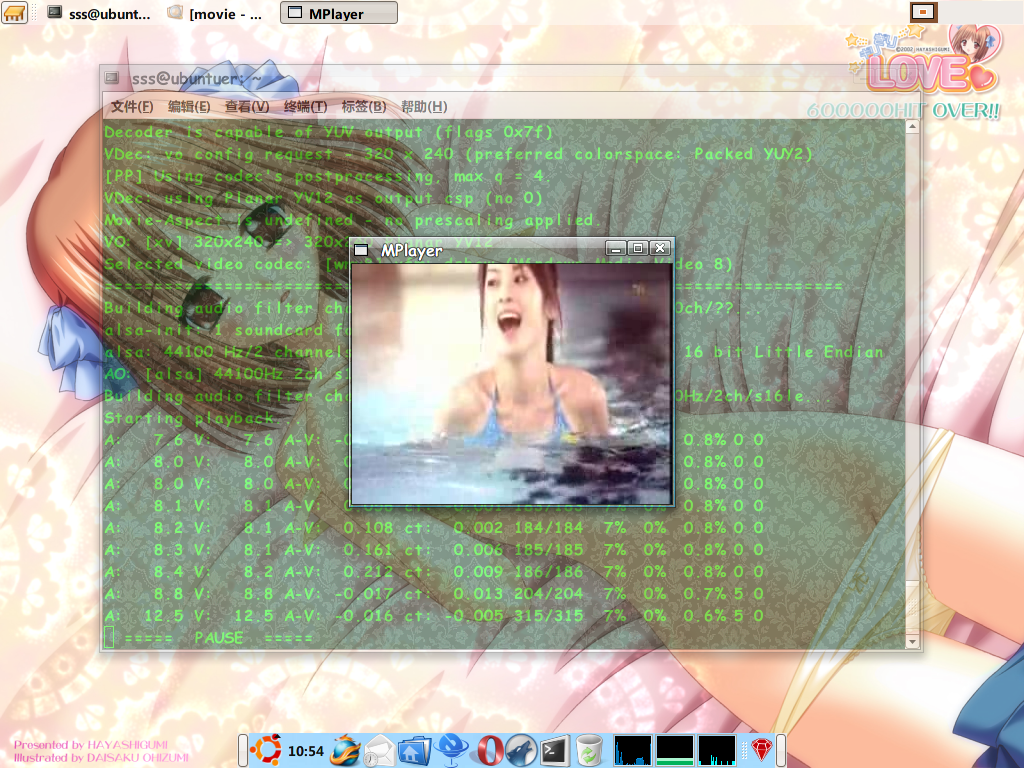Click the red ruby gem dock icon
Viewport: 1024px width, 768px height.
pyautogui.click(x=761, y=750)
